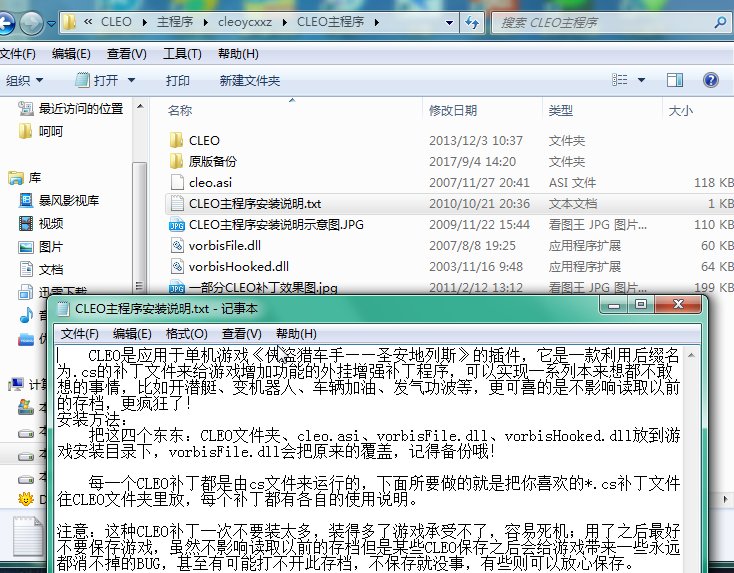The width and height of the screenshot is (734, 573).
Task: Open the Explorer 工具(T) menu
Action: pos(182,54)
